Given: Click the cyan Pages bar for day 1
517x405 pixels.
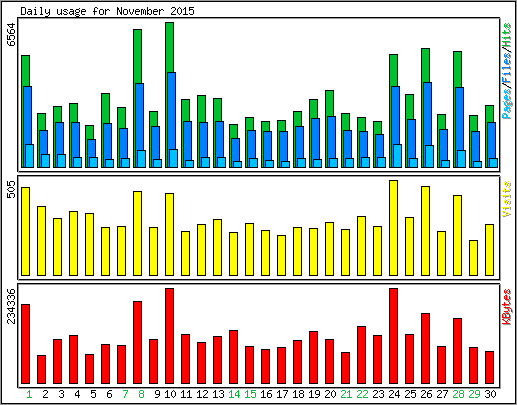Looking at the screenshot, I should 29,156.
